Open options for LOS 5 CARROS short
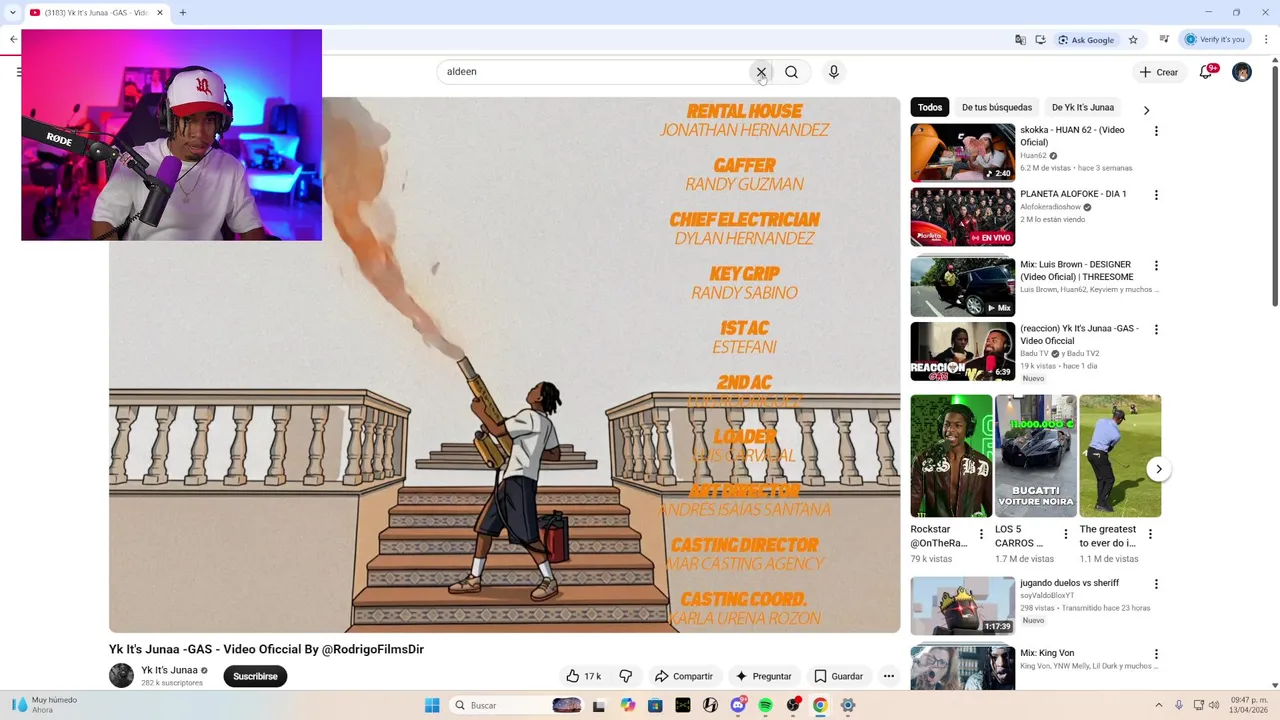This screenshot has height=720, width=1280. coord(1065,534)
